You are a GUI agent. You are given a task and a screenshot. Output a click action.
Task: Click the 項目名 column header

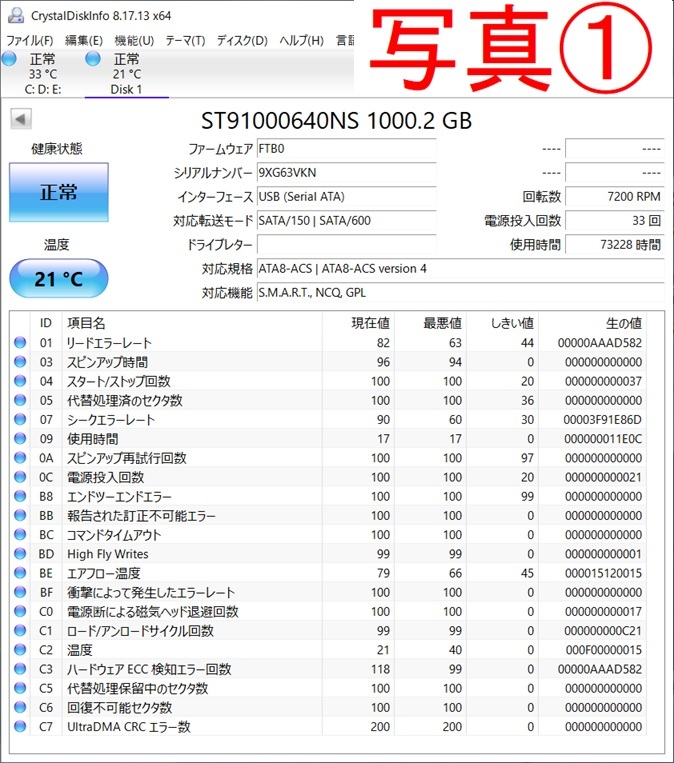point(192,323)
